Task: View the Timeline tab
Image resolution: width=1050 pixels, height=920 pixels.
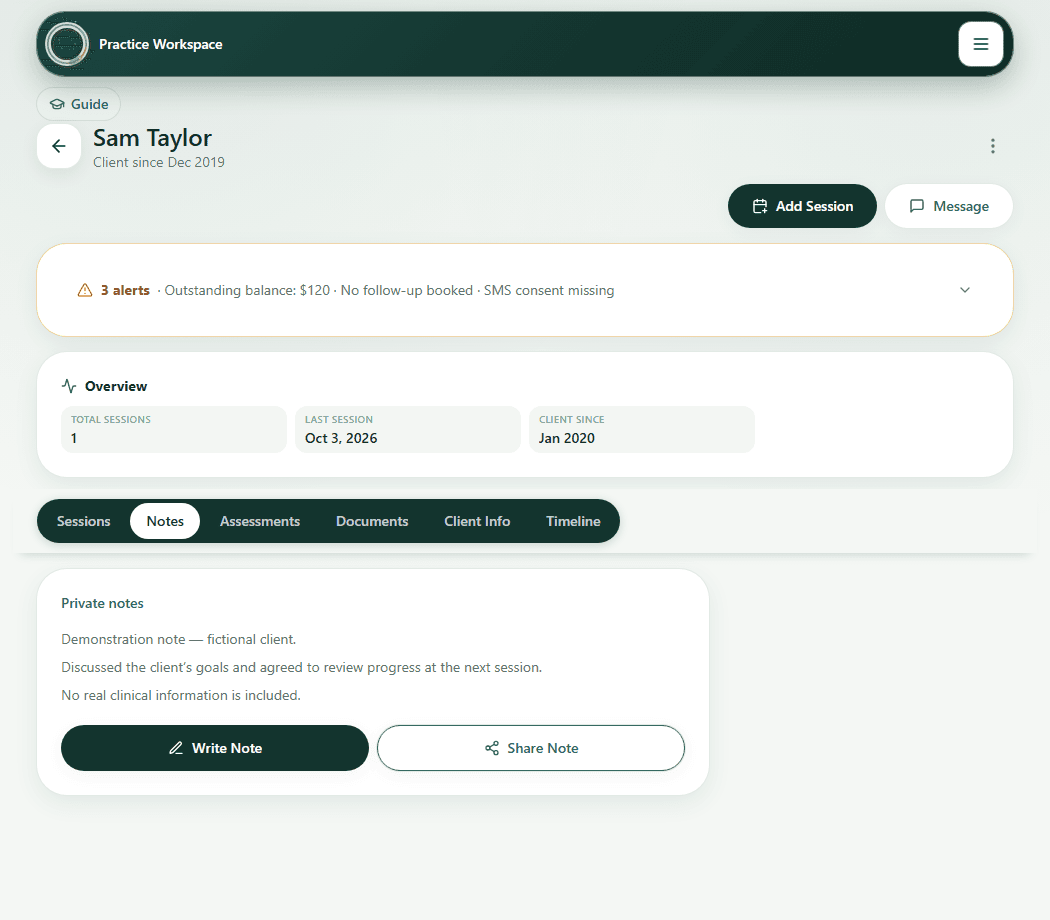Action: tap(573, 521)
